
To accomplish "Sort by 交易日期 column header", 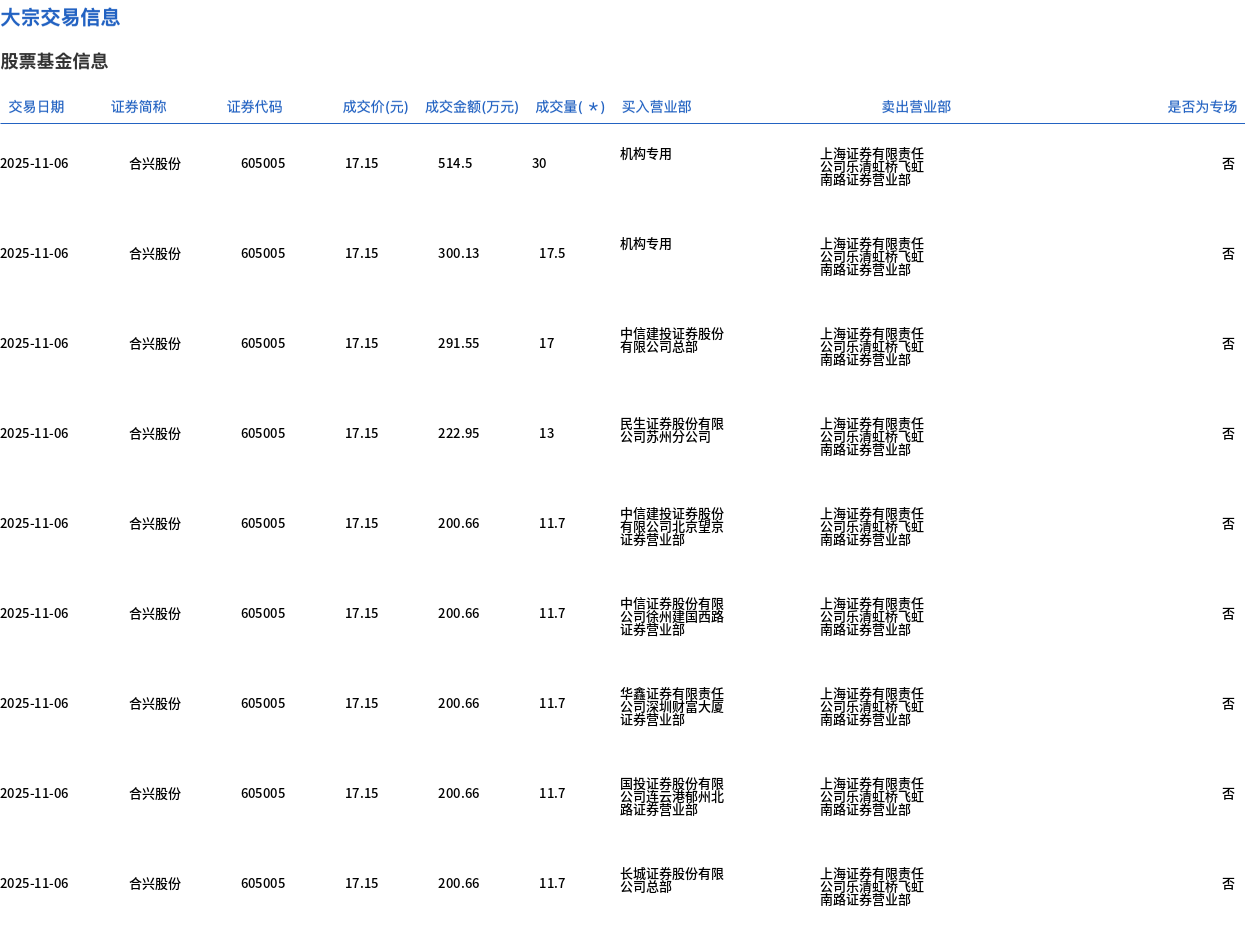I will 36,107.
